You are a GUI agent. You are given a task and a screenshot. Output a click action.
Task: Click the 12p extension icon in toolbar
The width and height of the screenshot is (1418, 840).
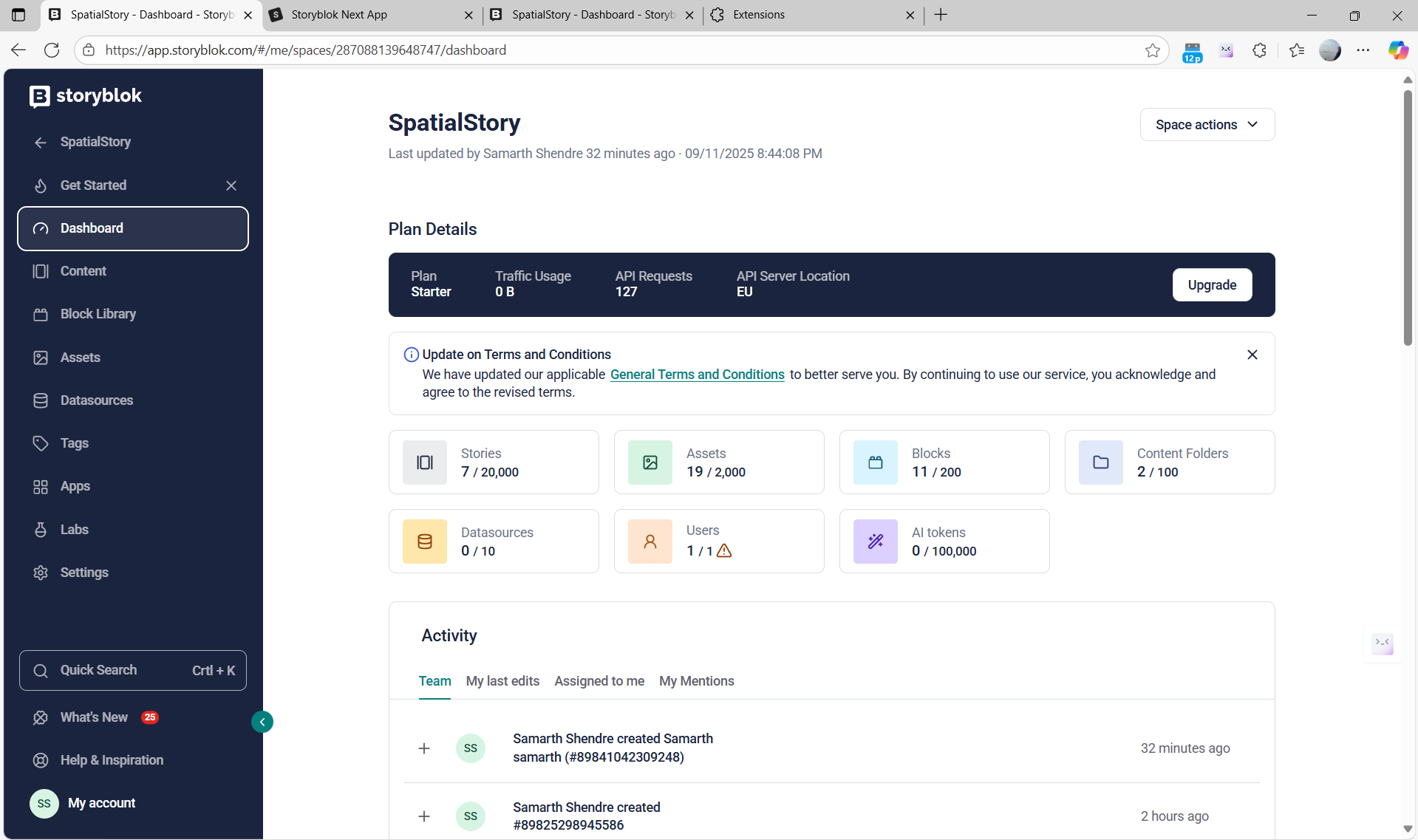point(1193,52)
